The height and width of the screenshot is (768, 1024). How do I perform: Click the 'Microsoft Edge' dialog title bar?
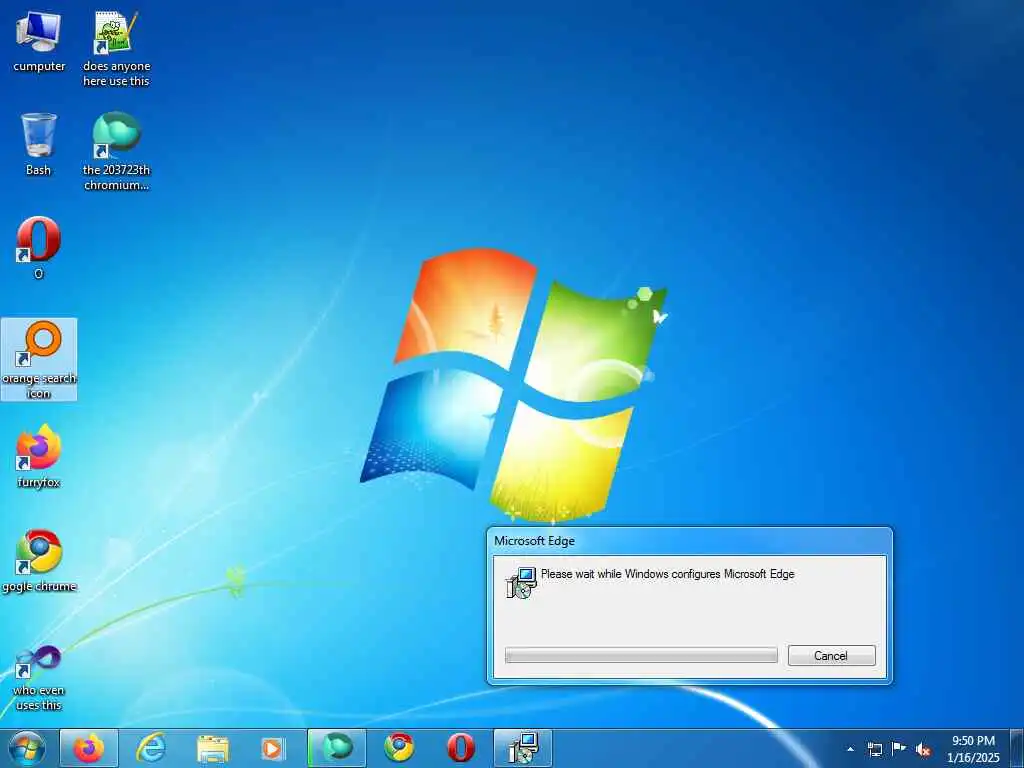(689, 541)
